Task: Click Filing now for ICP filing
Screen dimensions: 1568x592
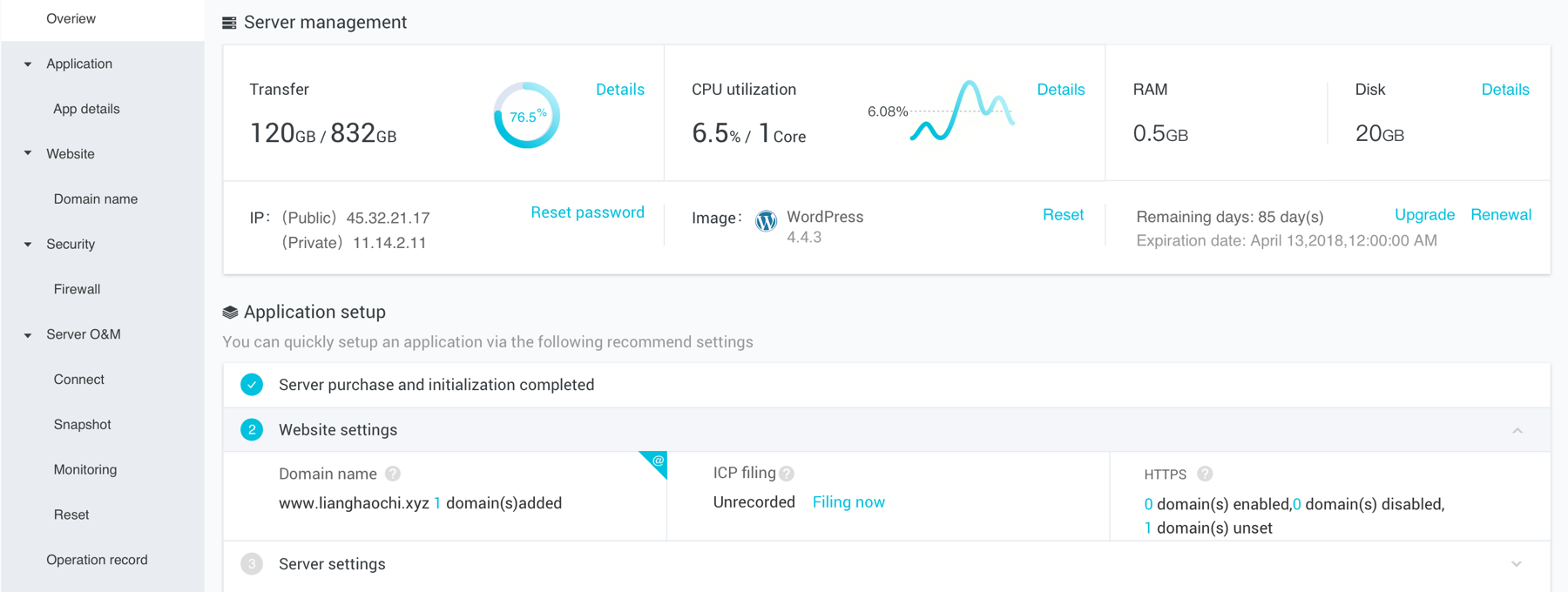Action: click(848, 502)
